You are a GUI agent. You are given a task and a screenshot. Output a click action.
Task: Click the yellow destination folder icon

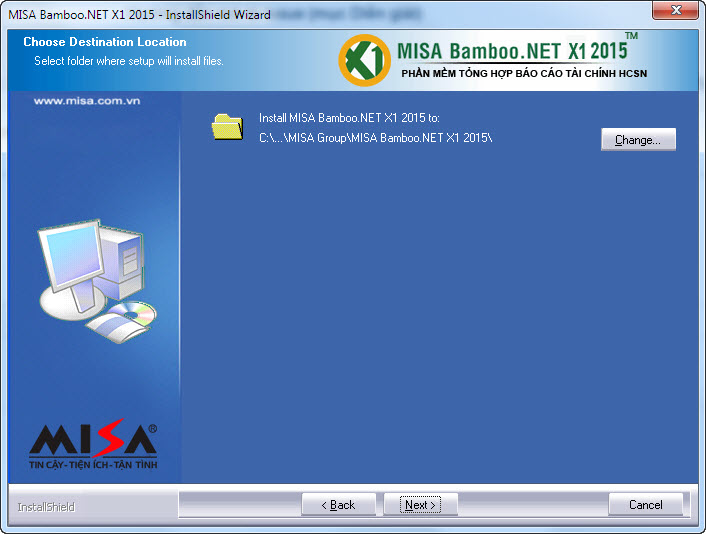[x=227, y=127]
